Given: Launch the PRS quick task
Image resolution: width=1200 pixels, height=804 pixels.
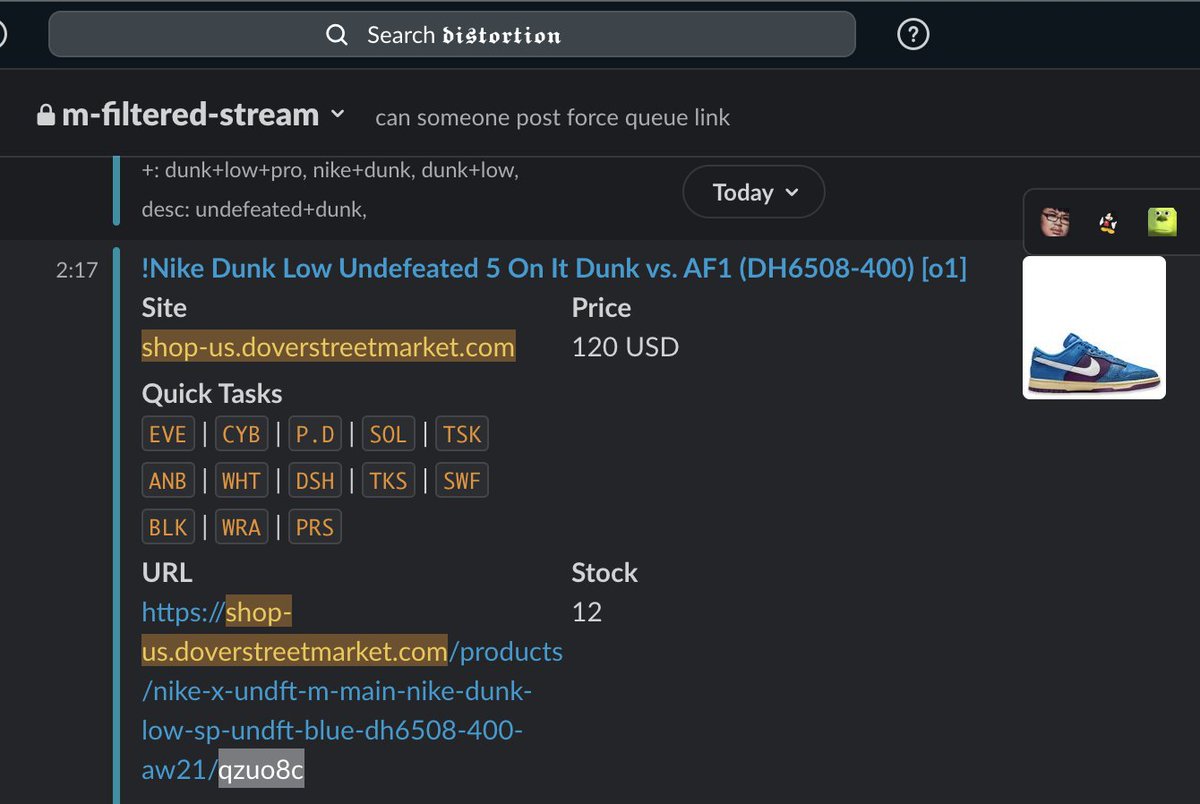Looking at the screenshot, I should (x=315, y=527).
